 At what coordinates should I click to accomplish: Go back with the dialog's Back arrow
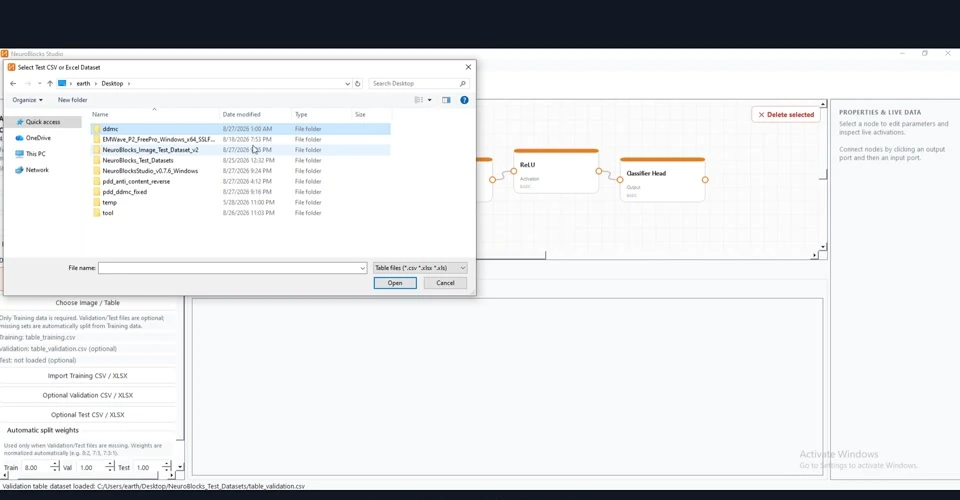coord(13,83)
